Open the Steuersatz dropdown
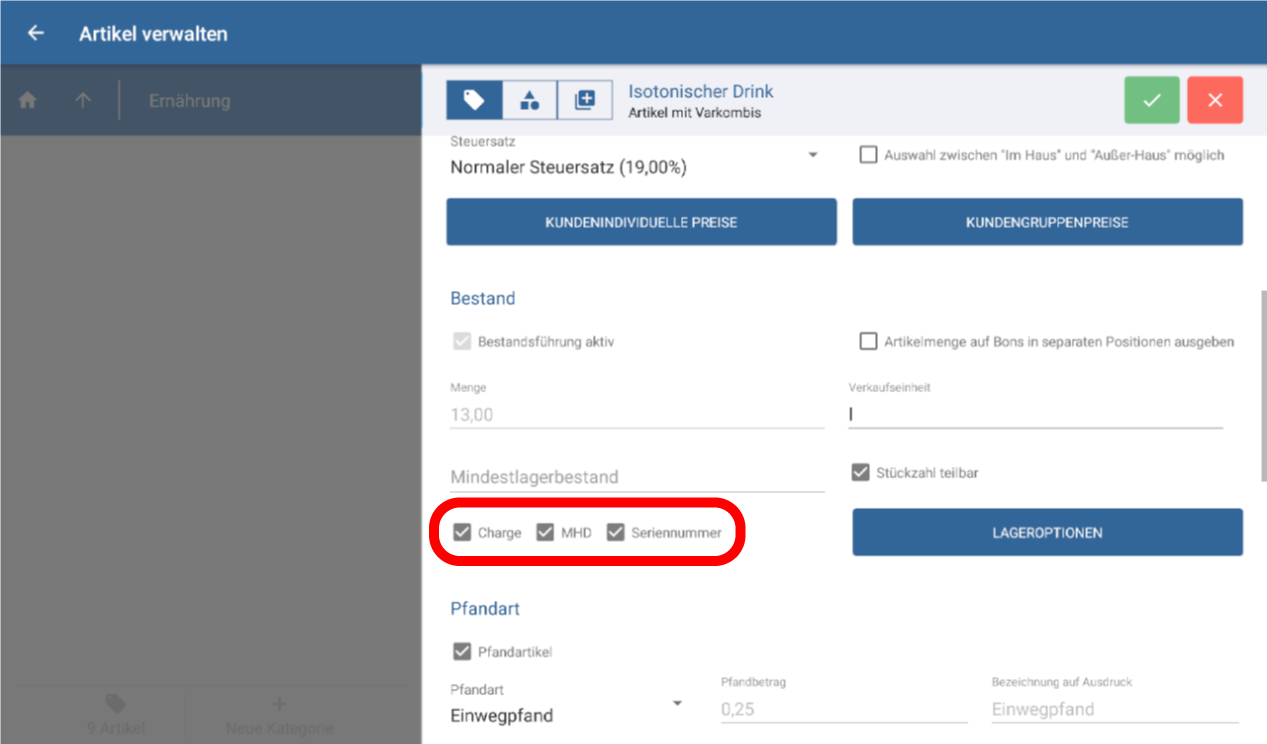This screenshot has width=1267, height=744. [635, 160]
